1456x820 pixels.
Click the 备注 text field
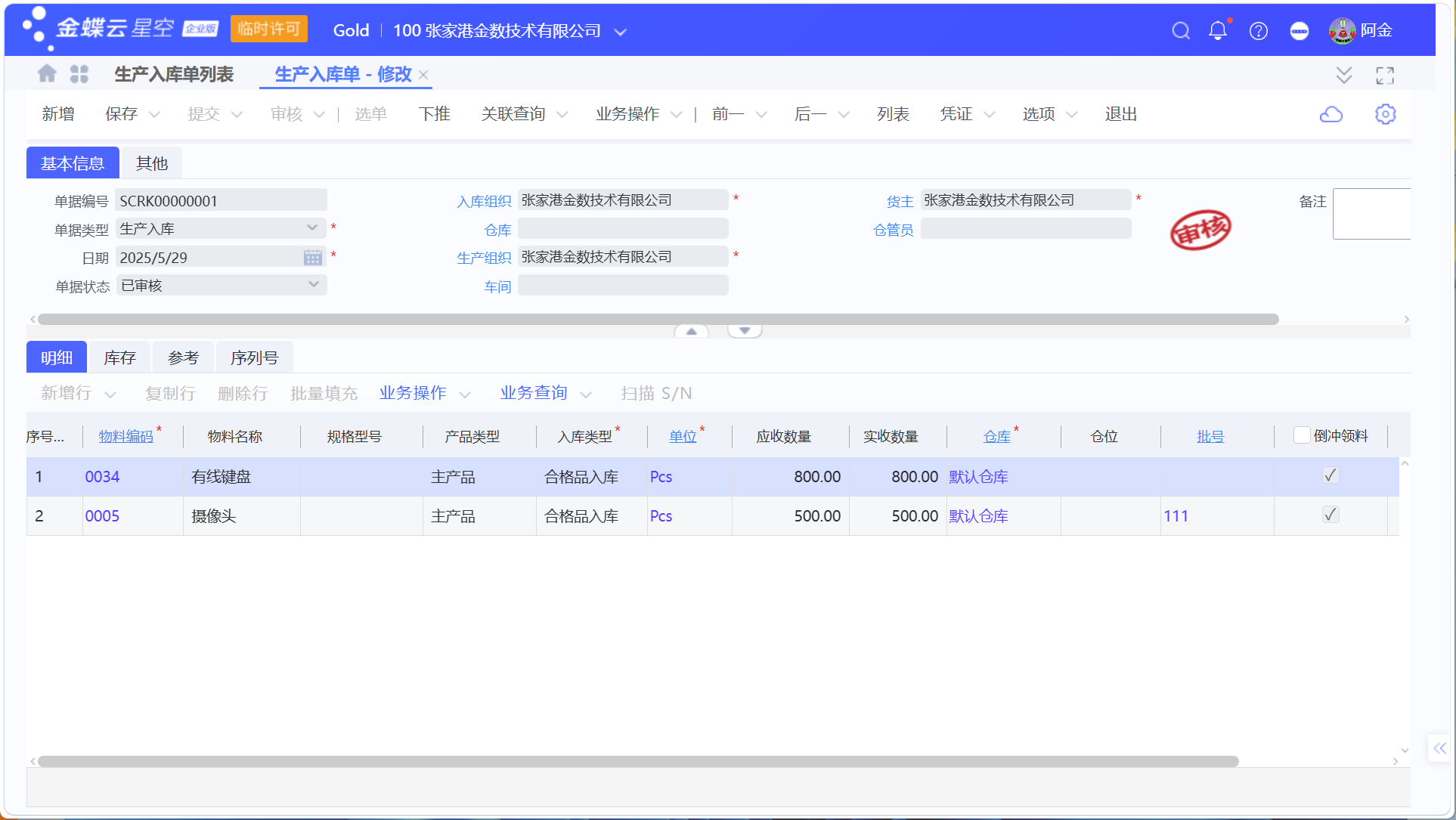[x=1371, y=214]
